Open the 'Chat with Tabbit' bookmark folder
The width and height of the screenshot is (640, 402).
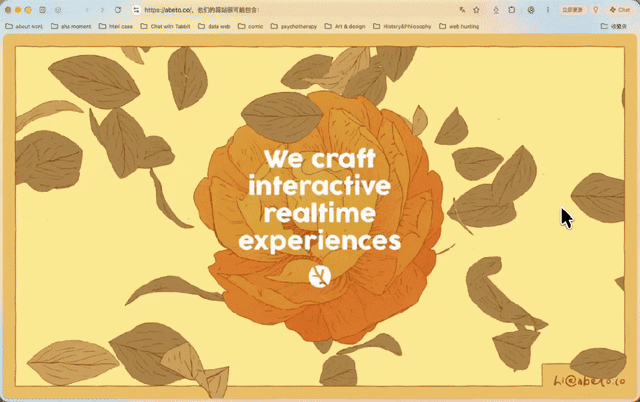pos(165,26)
